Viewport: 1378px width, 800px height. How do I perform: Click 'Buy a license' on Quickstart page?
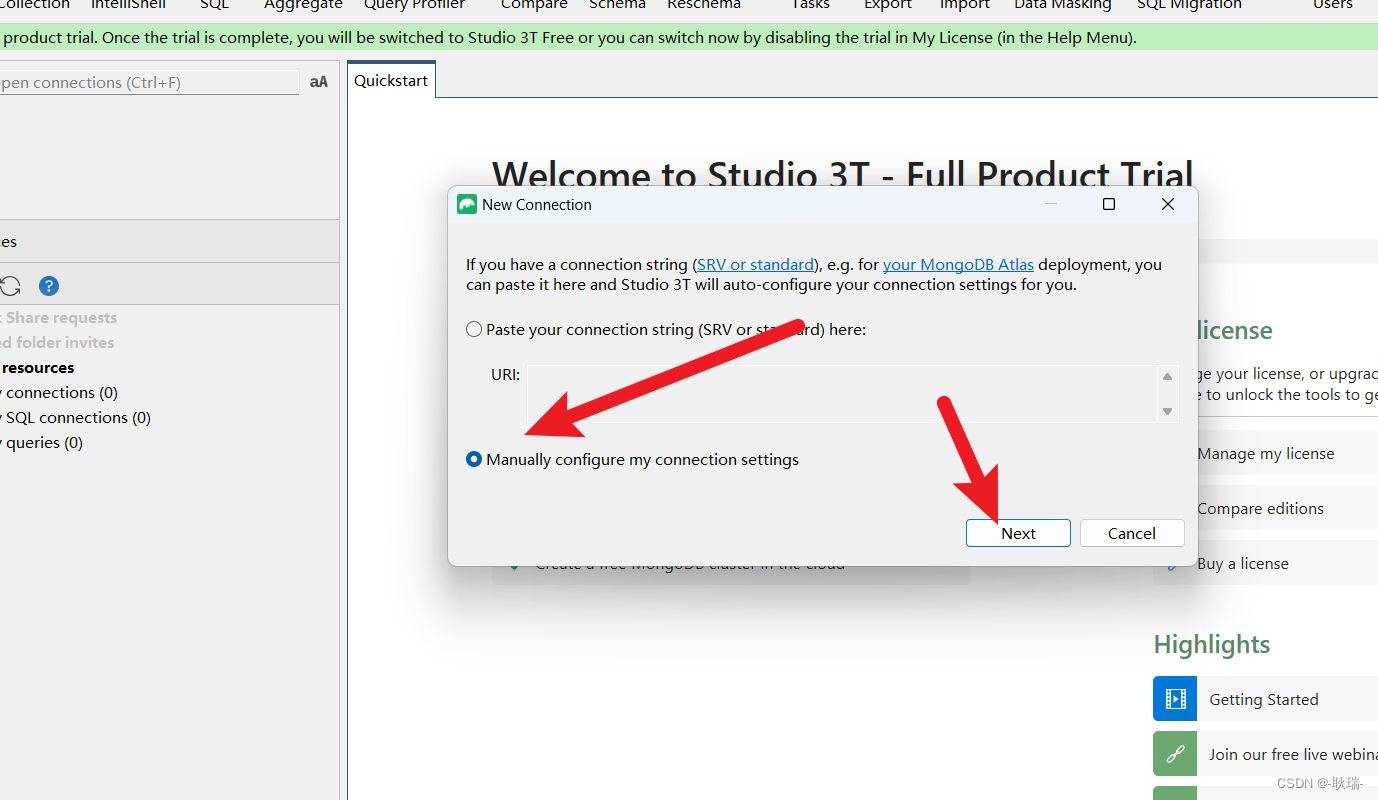click(1243, 563)
